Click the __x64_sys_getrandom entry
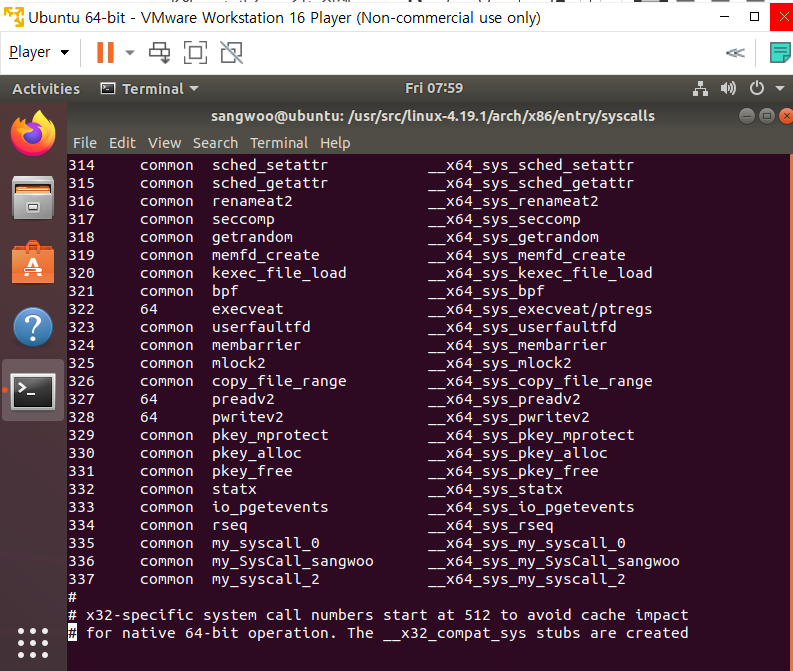The width and height of the screenshot is (793, 671). pos(513,237)
